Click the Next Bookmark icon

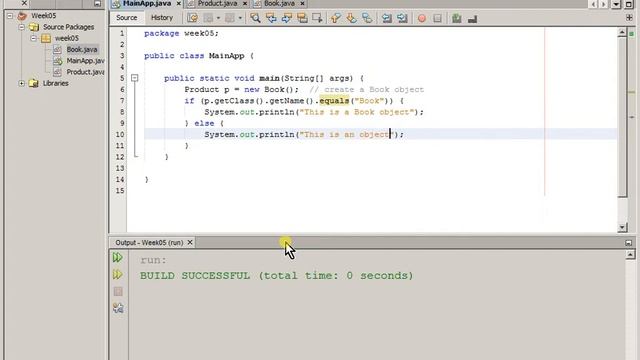[x=351, y=18]
